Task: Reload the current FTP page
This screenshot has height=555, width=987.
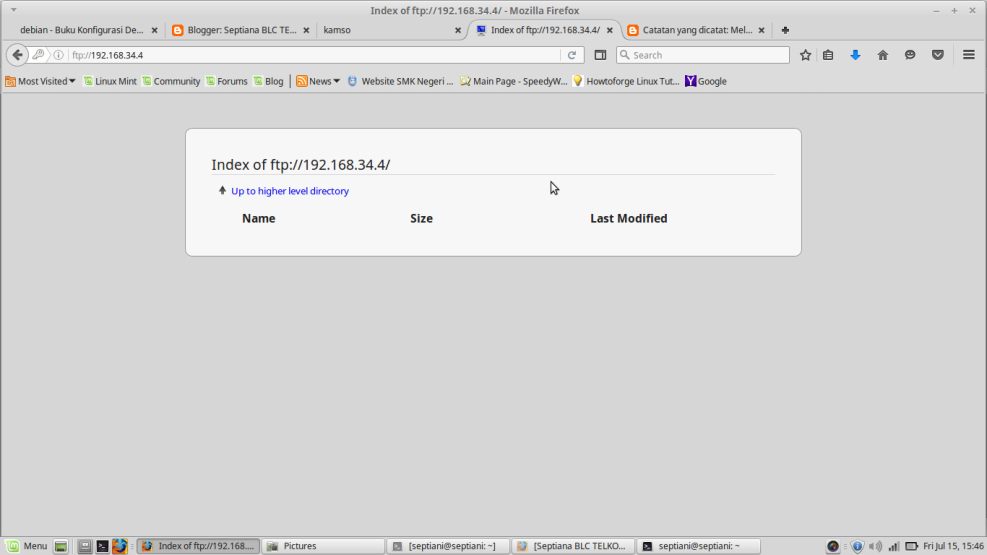Action: pos(572,55)
